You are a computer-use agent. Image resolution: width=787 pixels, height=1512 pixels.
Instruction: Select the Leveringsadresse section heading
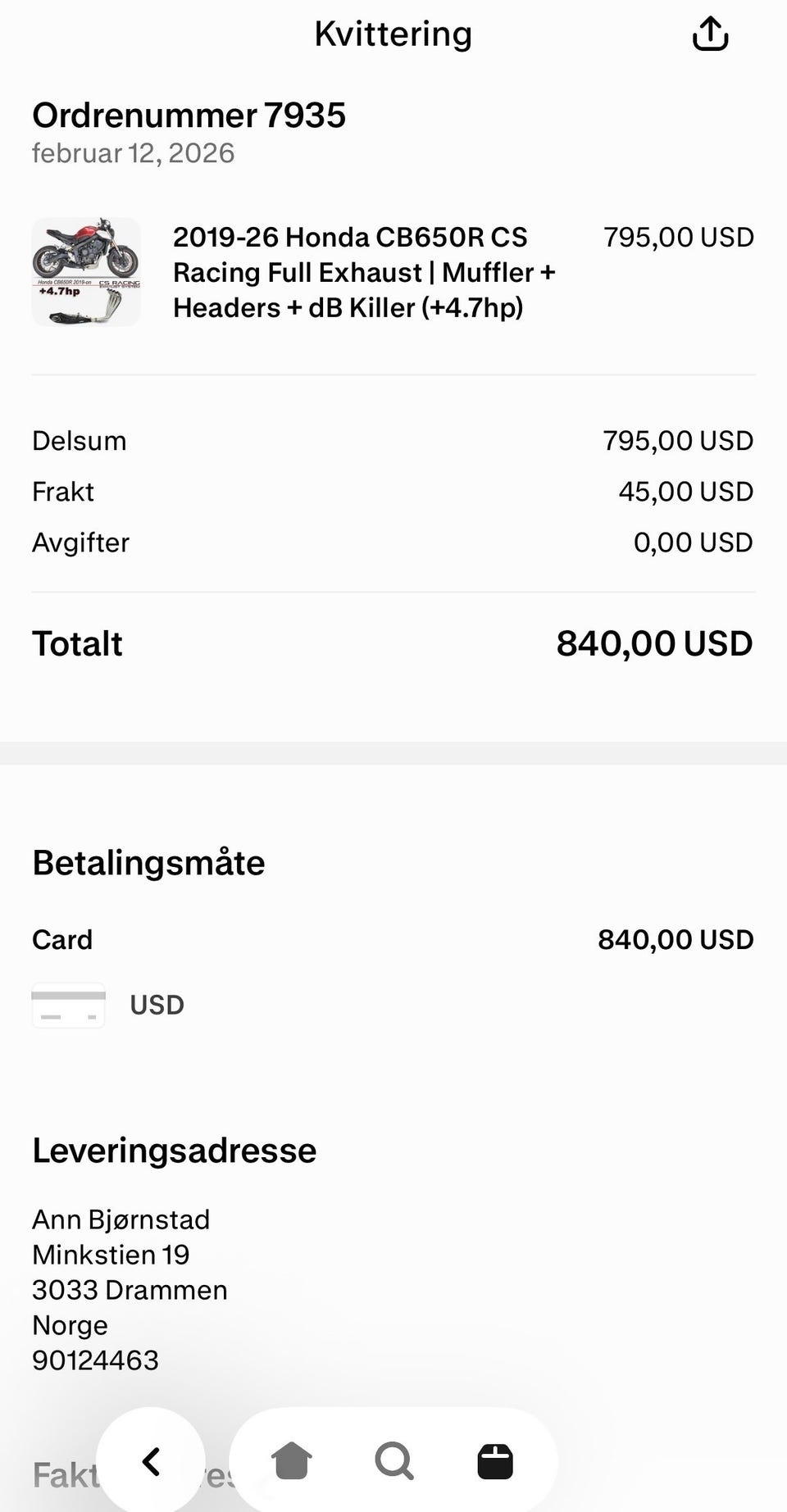click(x=174, y=1151)
